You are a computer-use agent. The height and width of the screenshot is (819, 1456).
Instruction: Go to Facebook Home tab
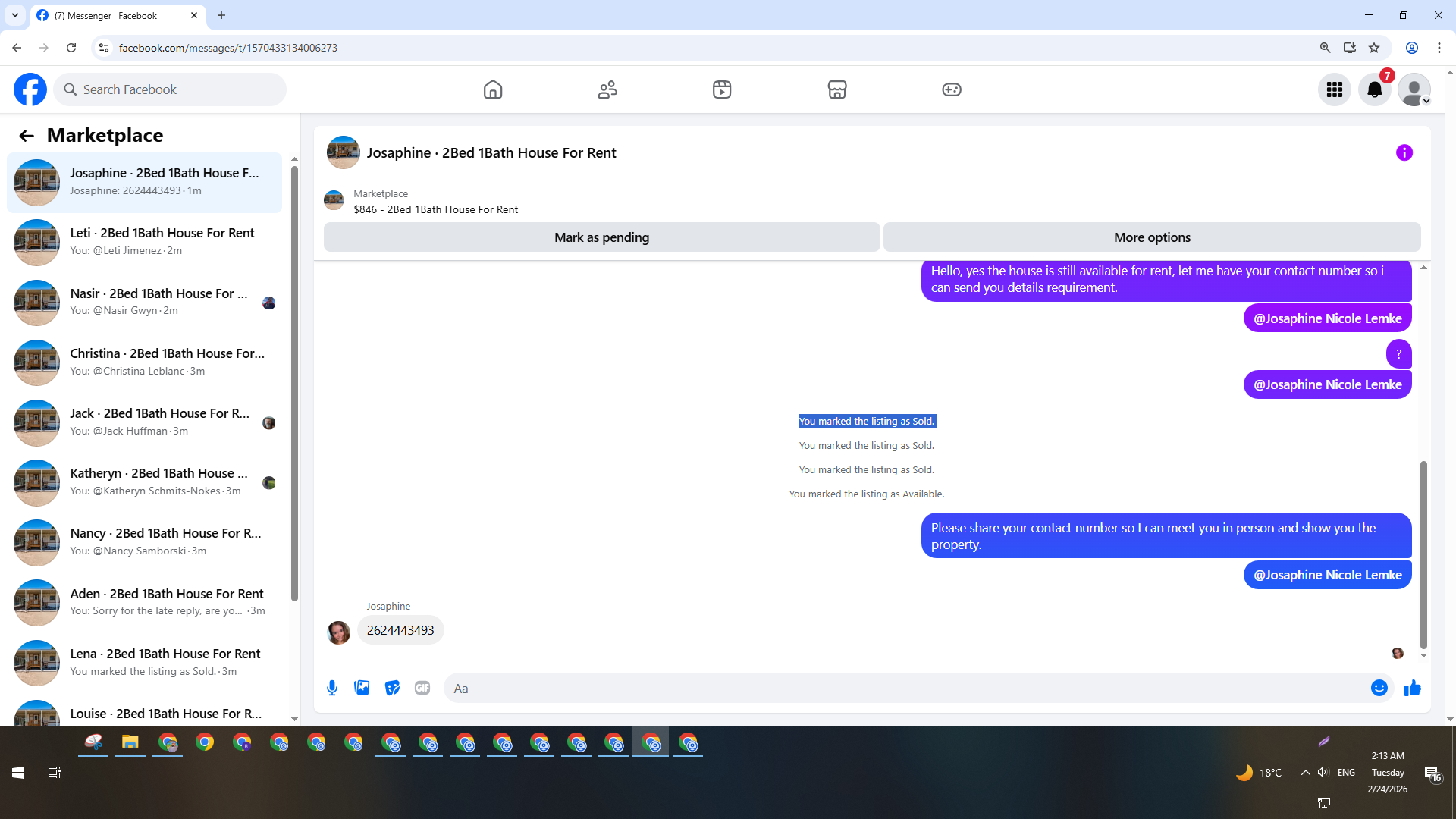(x=493, y=89)
